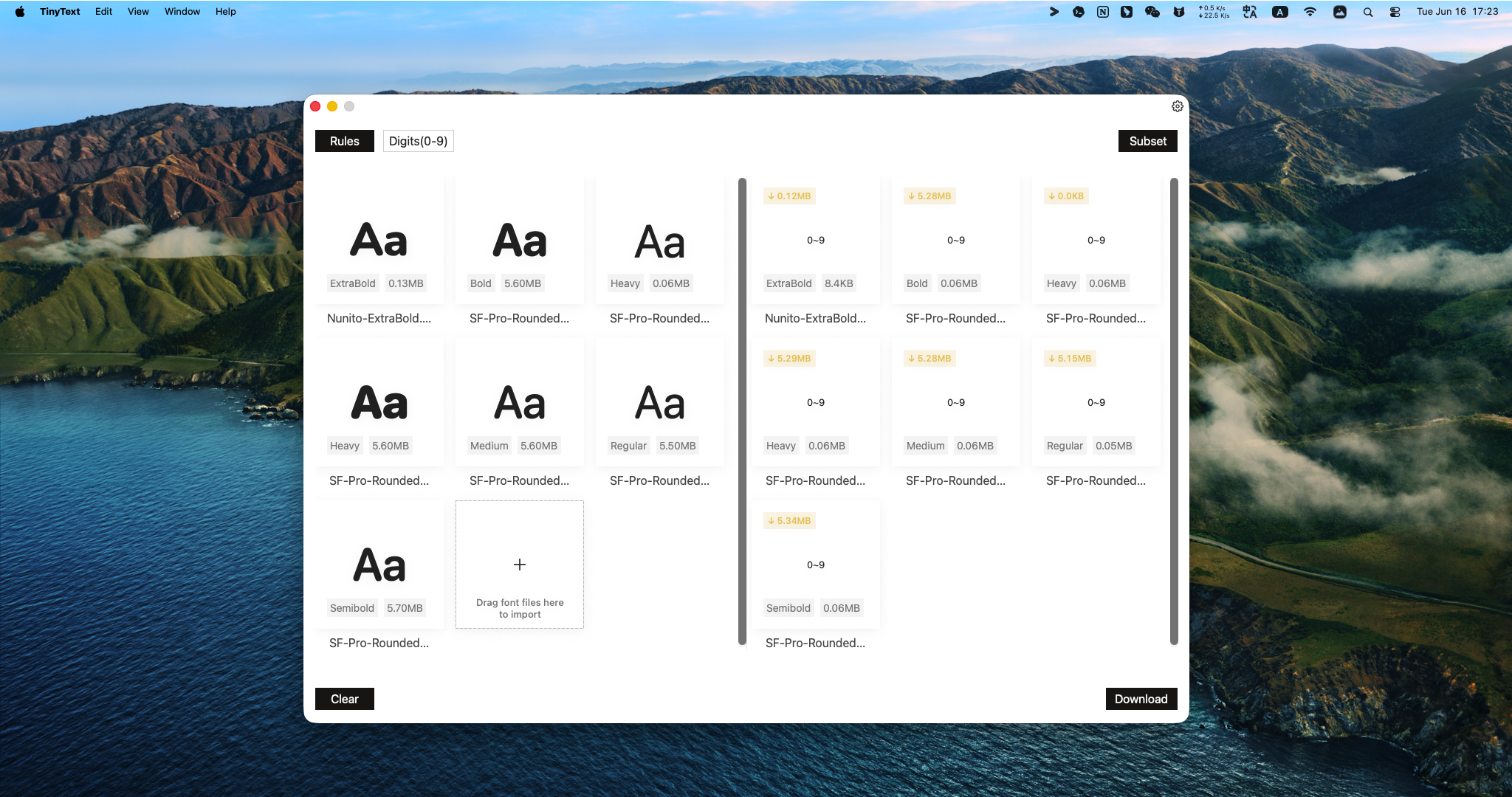Click the '5.70MB' size label
Viewport: 1512px width, 797px height.
coord(405,608)
